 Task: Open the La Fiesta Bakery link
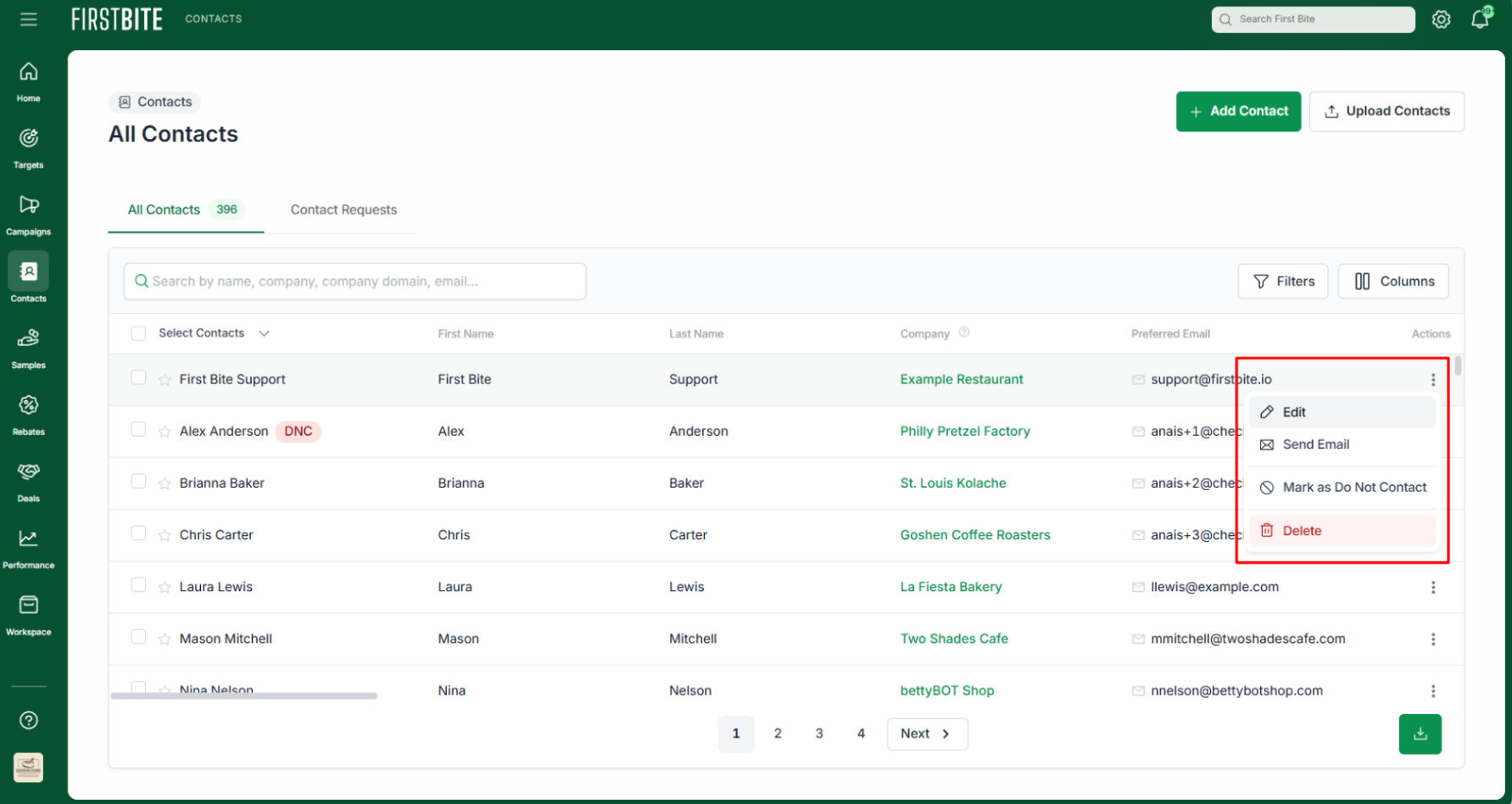click(951, 586)
